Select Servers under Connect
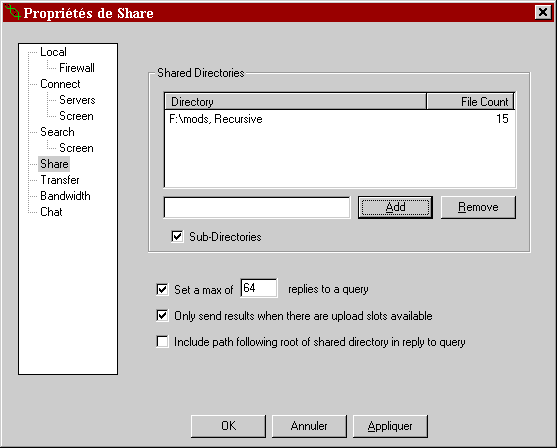 (x=77, y=100)
